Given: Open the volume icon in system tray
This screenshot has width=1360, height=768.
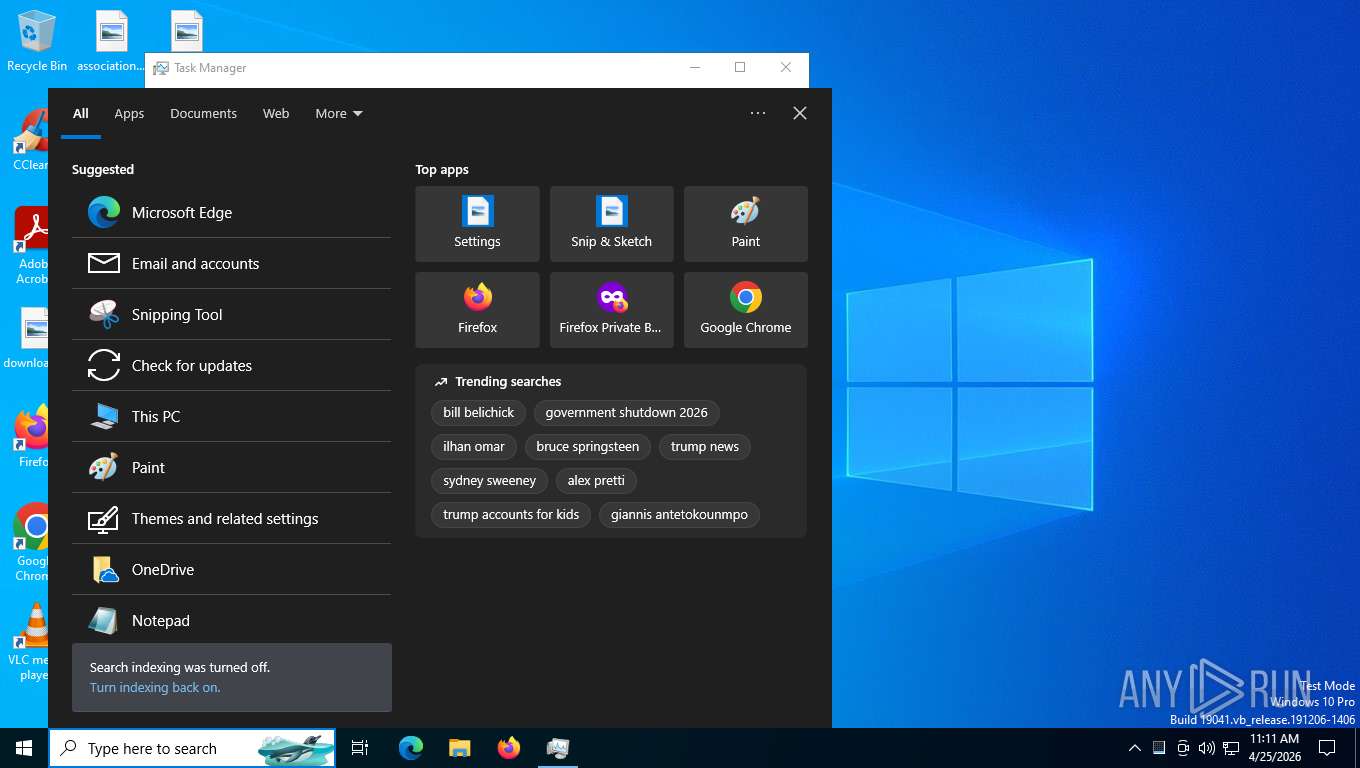Looking at the screenshot, I should pyautogui.click(x=1206, y=748).
